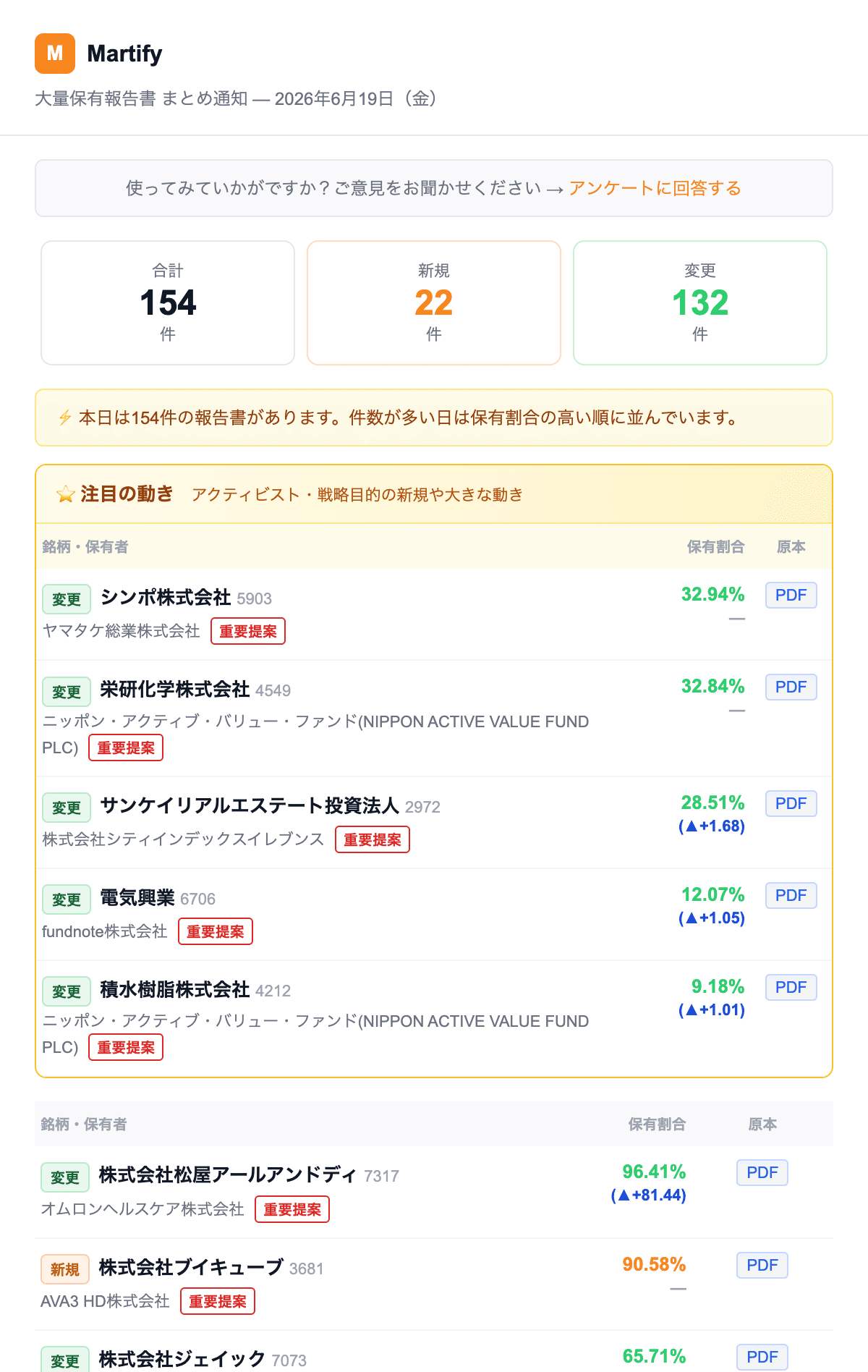Select company name 栄研化学株式会社
Screen dimensions: 868x1372
[x=175, y=689]
